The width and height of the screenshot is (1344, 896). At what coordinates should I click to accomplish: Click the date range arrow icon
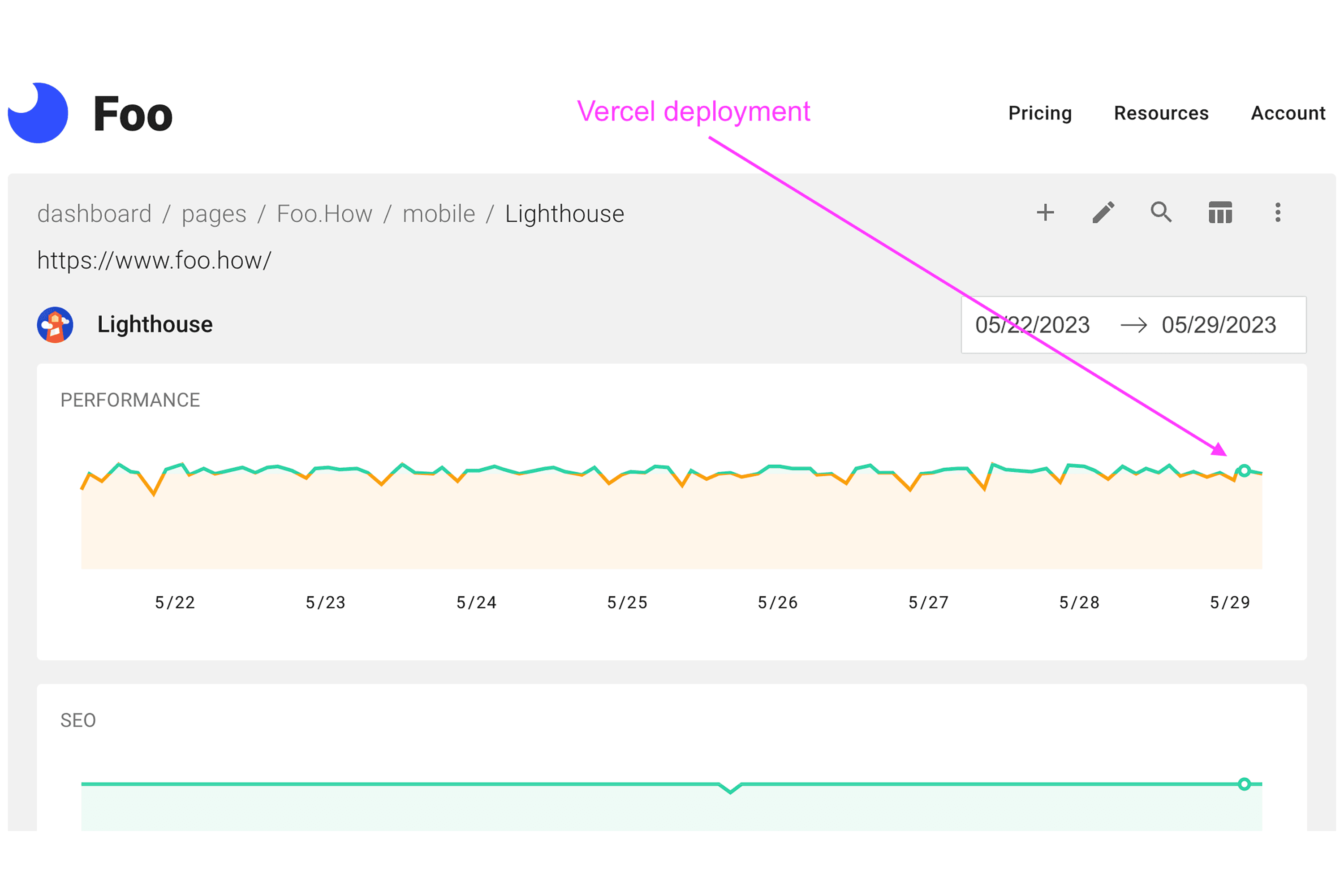1134,325
